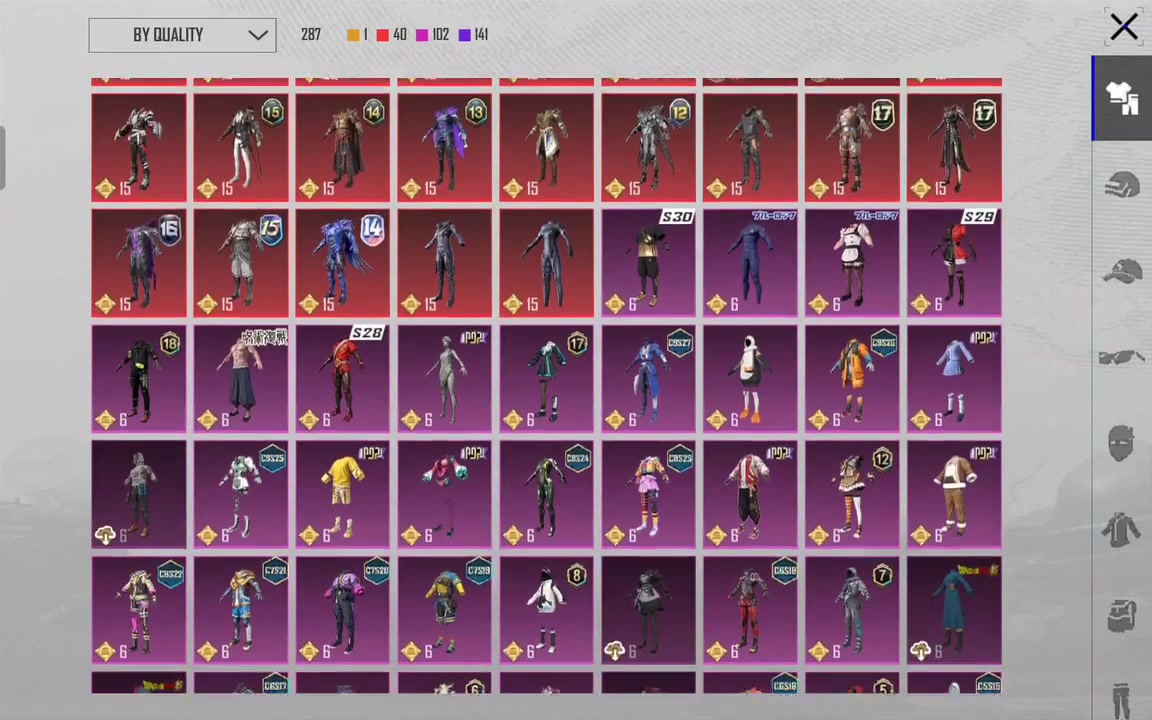This screenshot has height=720, width=1152.
Task: Select the maid dress with blue logo
Action: pos(852,263)
